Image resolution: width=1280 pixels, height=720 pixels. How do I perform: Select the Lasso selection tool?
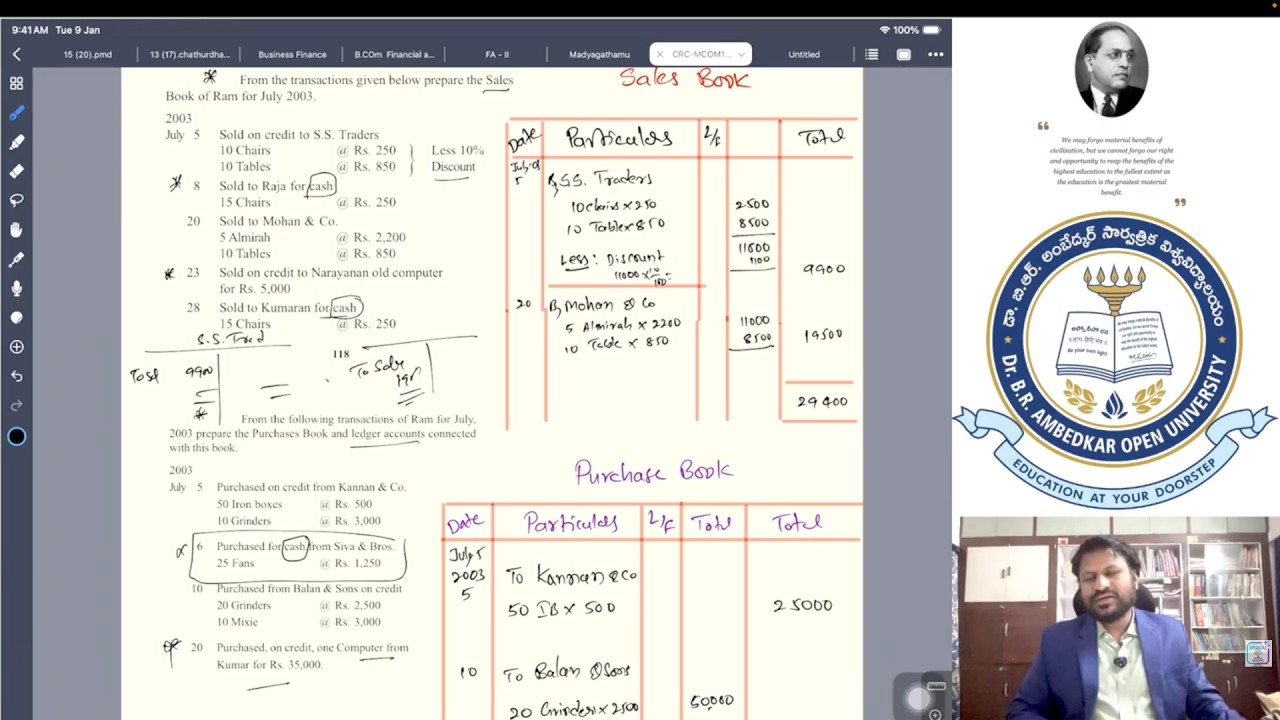16,201
